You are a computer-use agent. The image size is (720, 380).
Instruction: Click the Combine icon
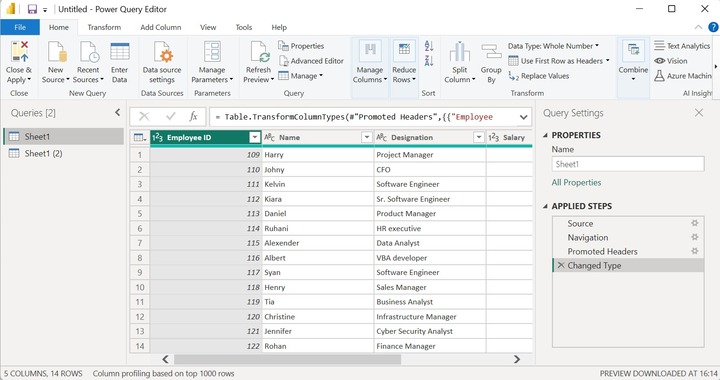pyautogui.click(x=633, y=51)
